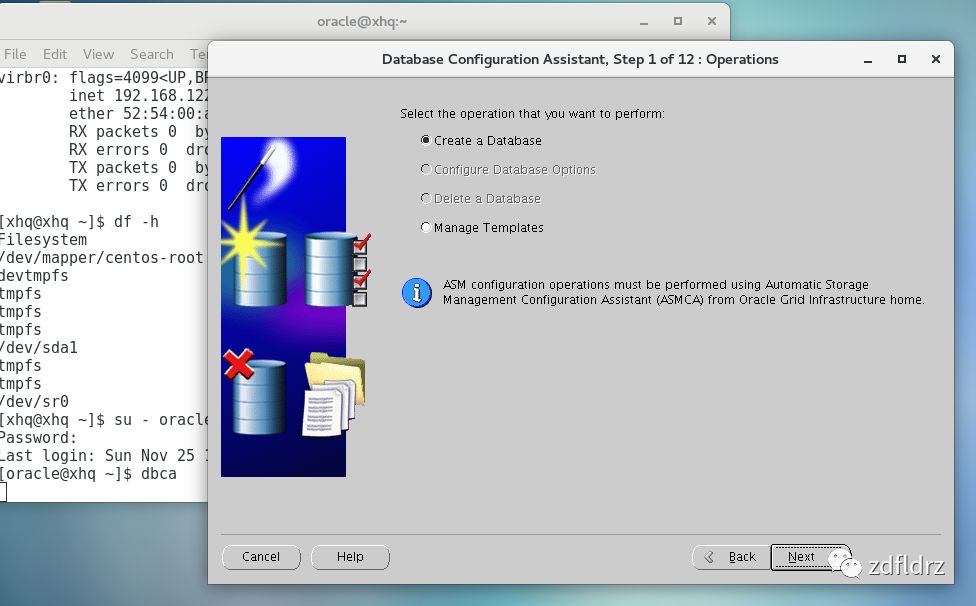Open the View menu in the terminal window

coord(98,54)
